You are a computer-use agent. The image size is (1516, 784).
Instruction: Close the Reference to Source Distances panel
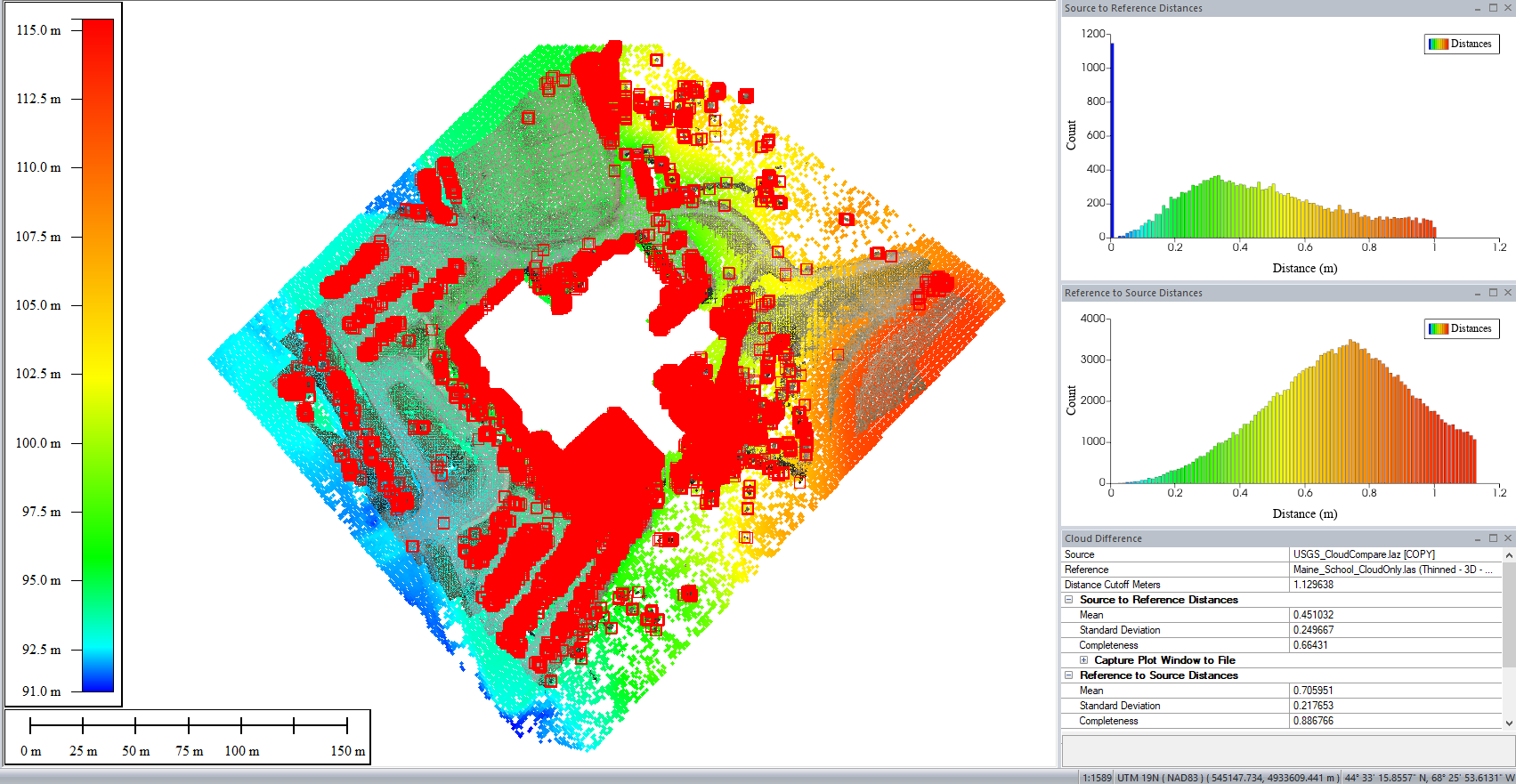(1508, 293)
